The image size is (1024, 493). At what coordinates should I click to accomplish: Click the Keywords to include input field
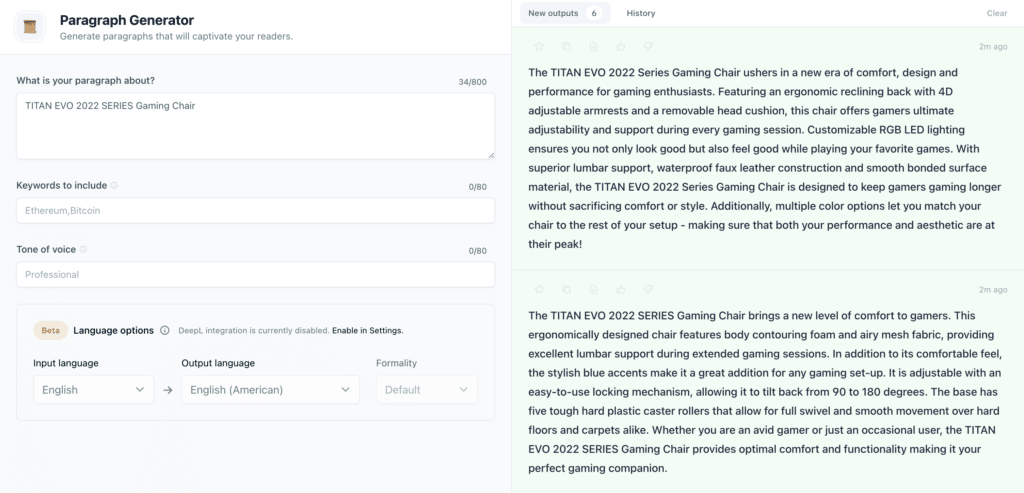click(x=255, y=211)
